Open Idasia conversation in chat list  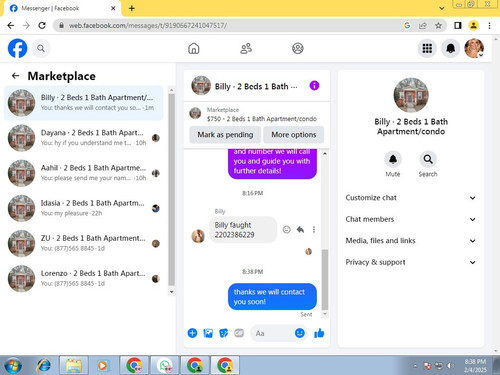pos(84,208)
